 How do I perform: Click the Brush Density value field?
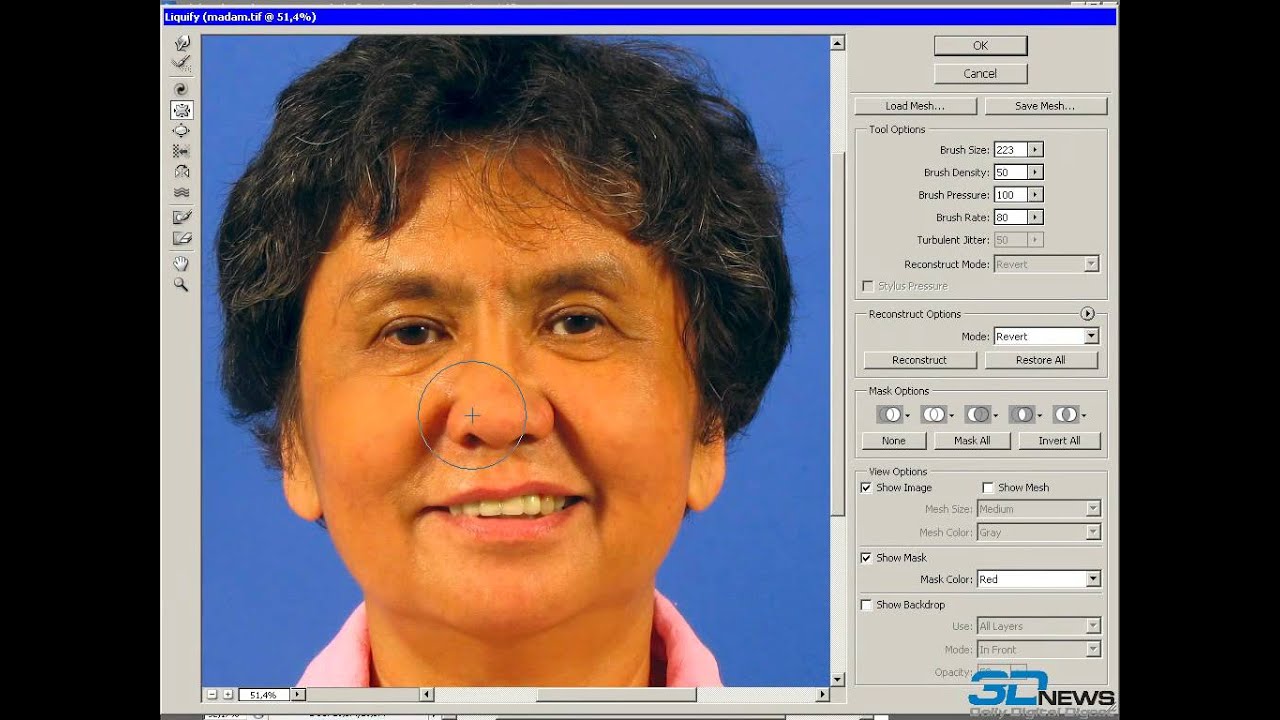point(1010,173)
